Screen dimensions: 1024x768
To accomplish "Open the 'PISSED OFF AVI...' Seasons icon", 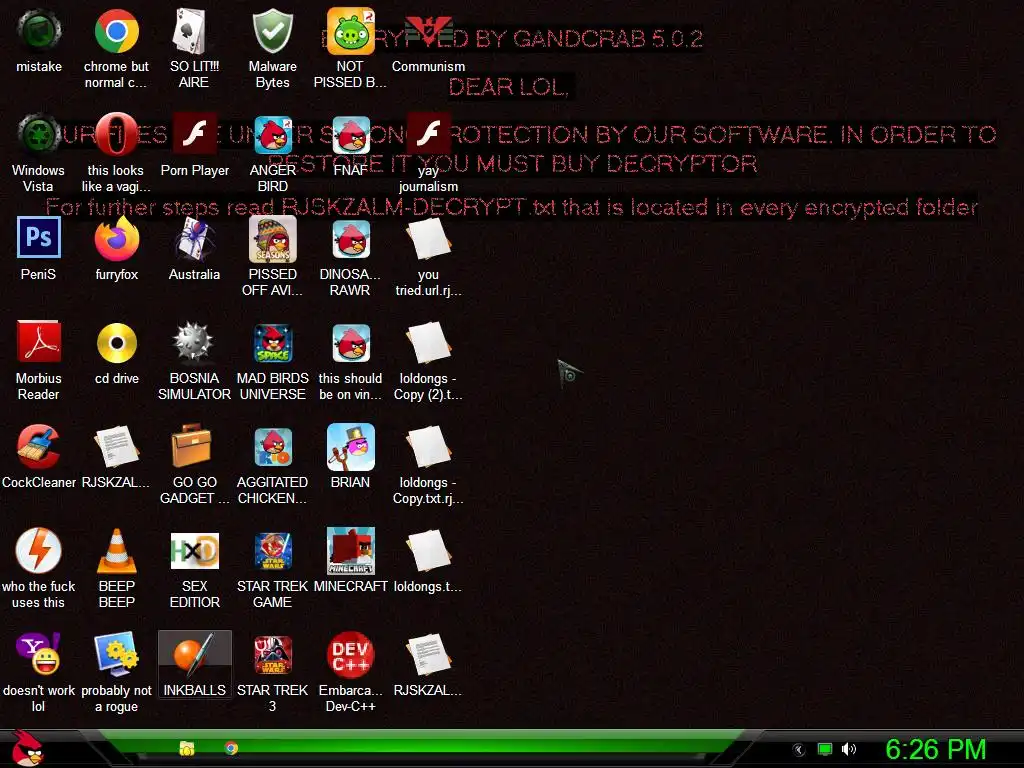I will [272, 239].
